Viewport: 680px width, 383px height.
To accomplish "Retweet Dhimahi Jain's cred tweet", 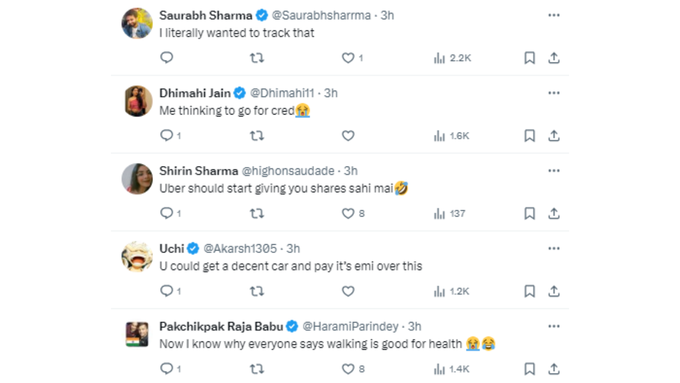I will click(257, 136).
